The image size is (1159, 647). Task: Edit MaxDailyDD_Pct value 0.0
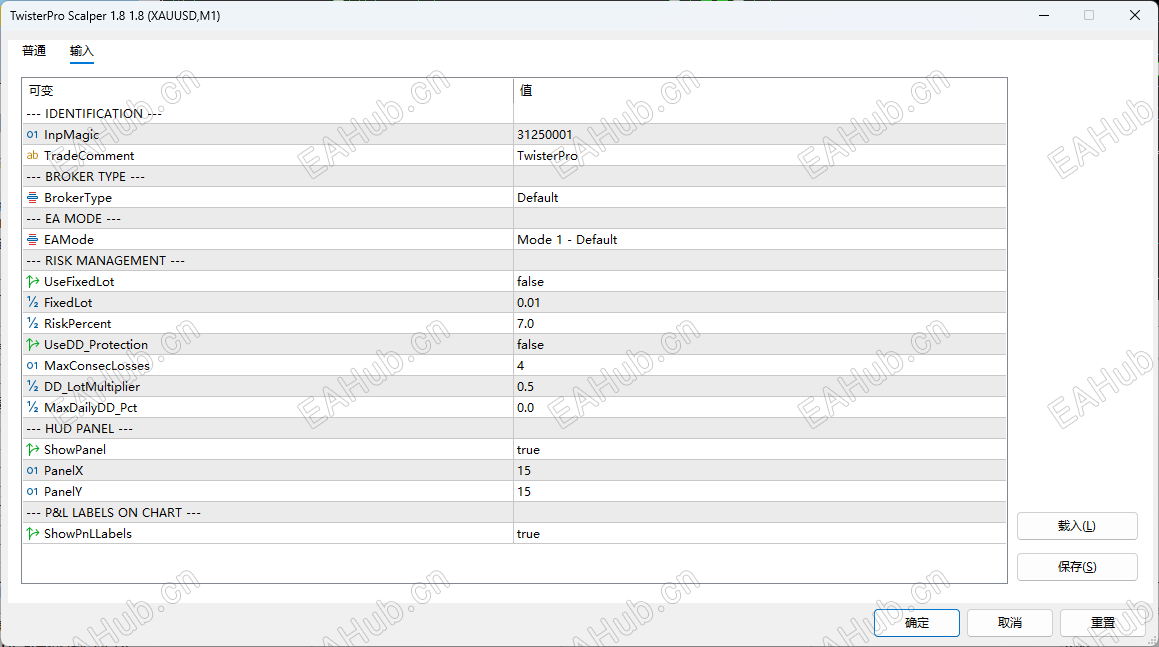[x=760, y=407]
